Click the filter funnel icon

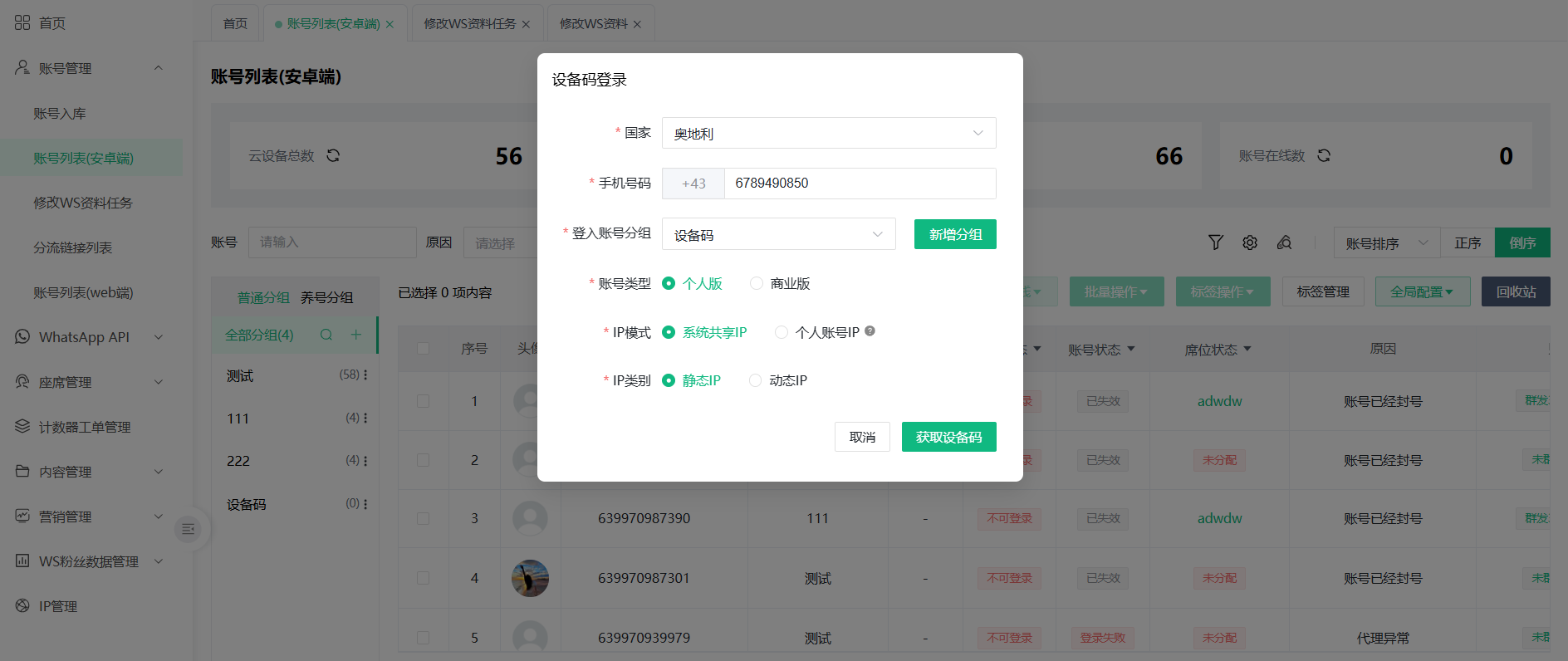[x=1215, y=242]
